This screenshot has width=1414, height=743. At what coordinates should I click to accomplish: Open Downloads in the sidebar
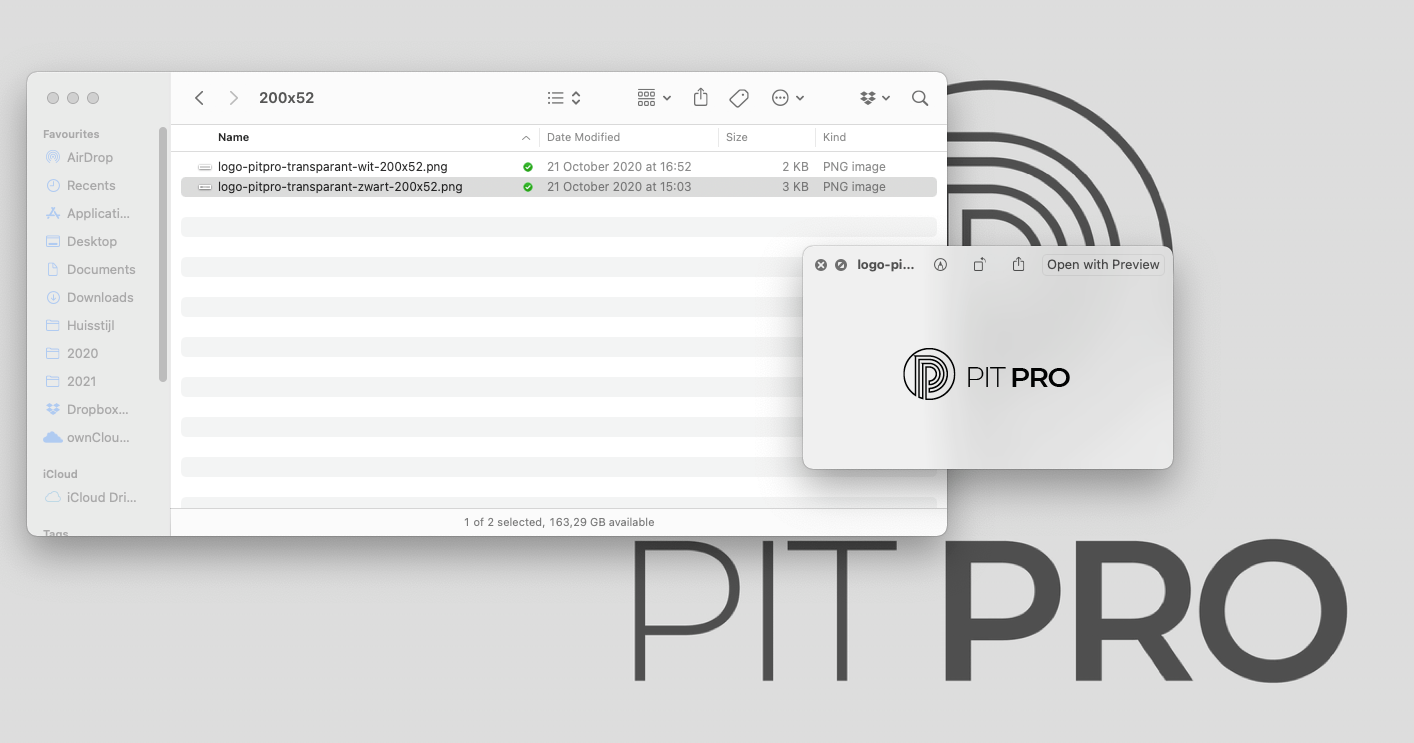(x=100, y=297)
